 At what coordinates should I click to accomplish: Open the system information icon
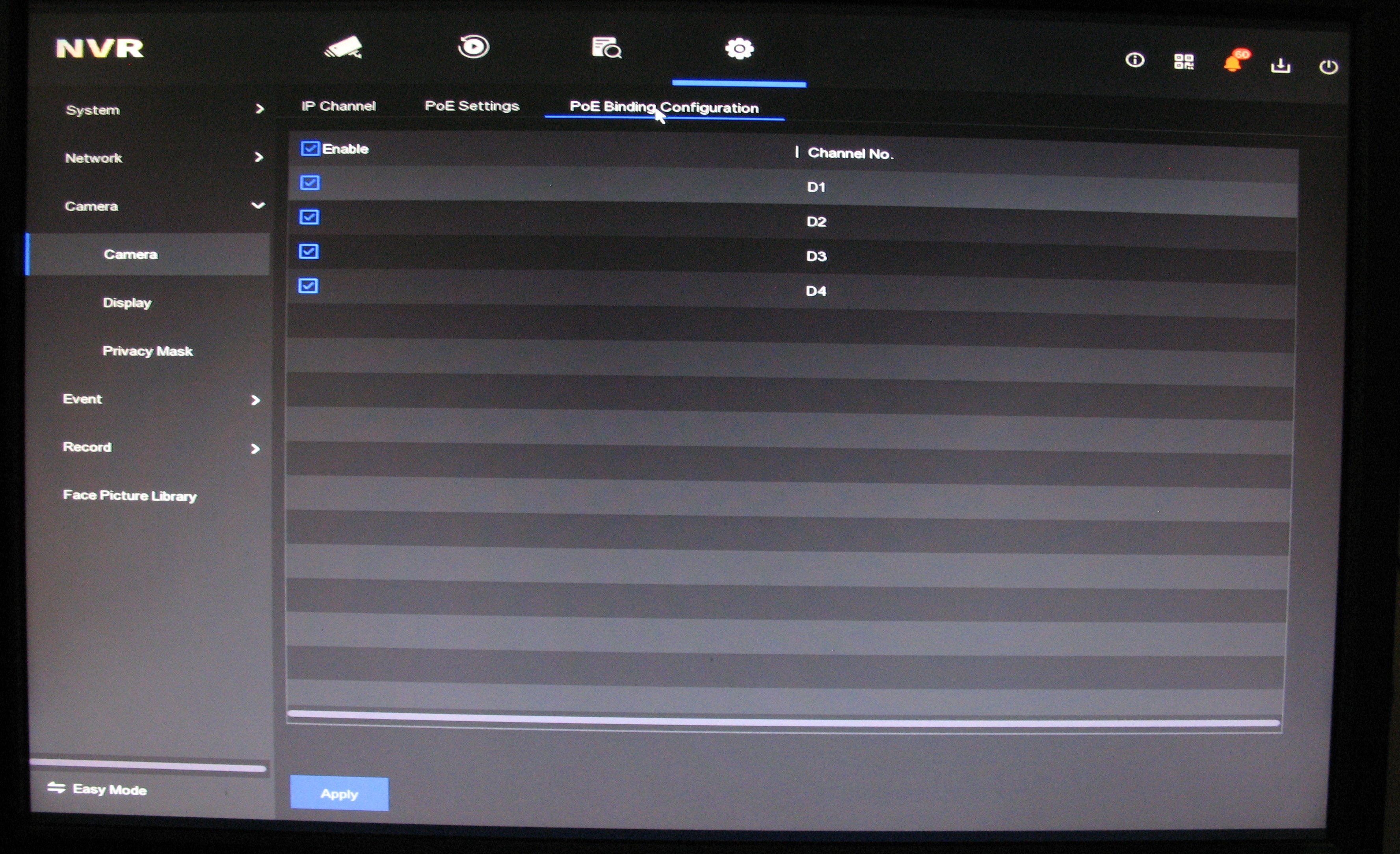1135,60
